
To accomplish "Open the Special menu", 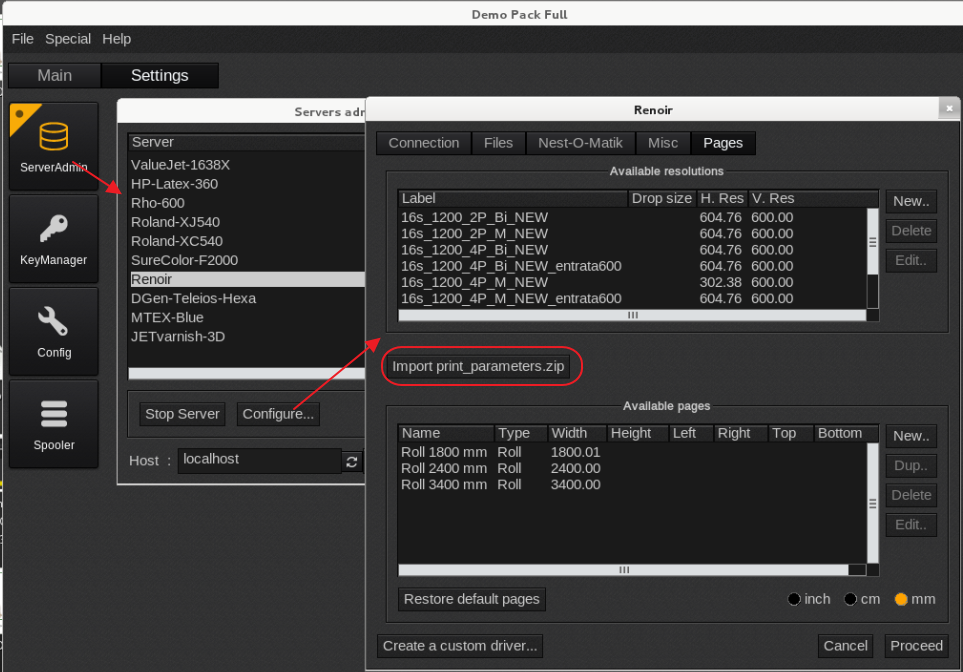I will [x=68, y=39].
